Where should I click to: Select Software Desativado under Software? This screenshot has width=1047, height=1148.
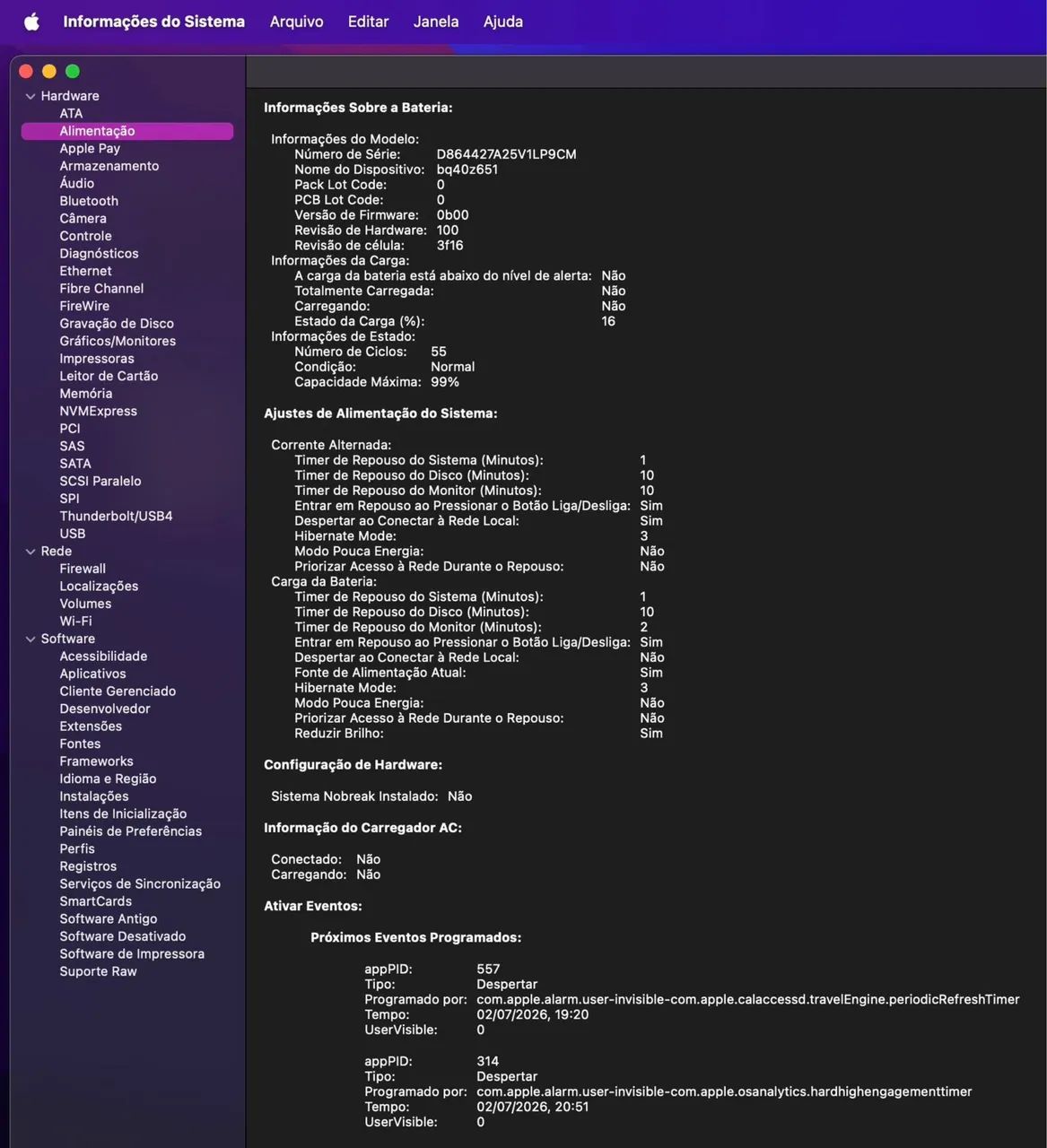coord(123,936)
